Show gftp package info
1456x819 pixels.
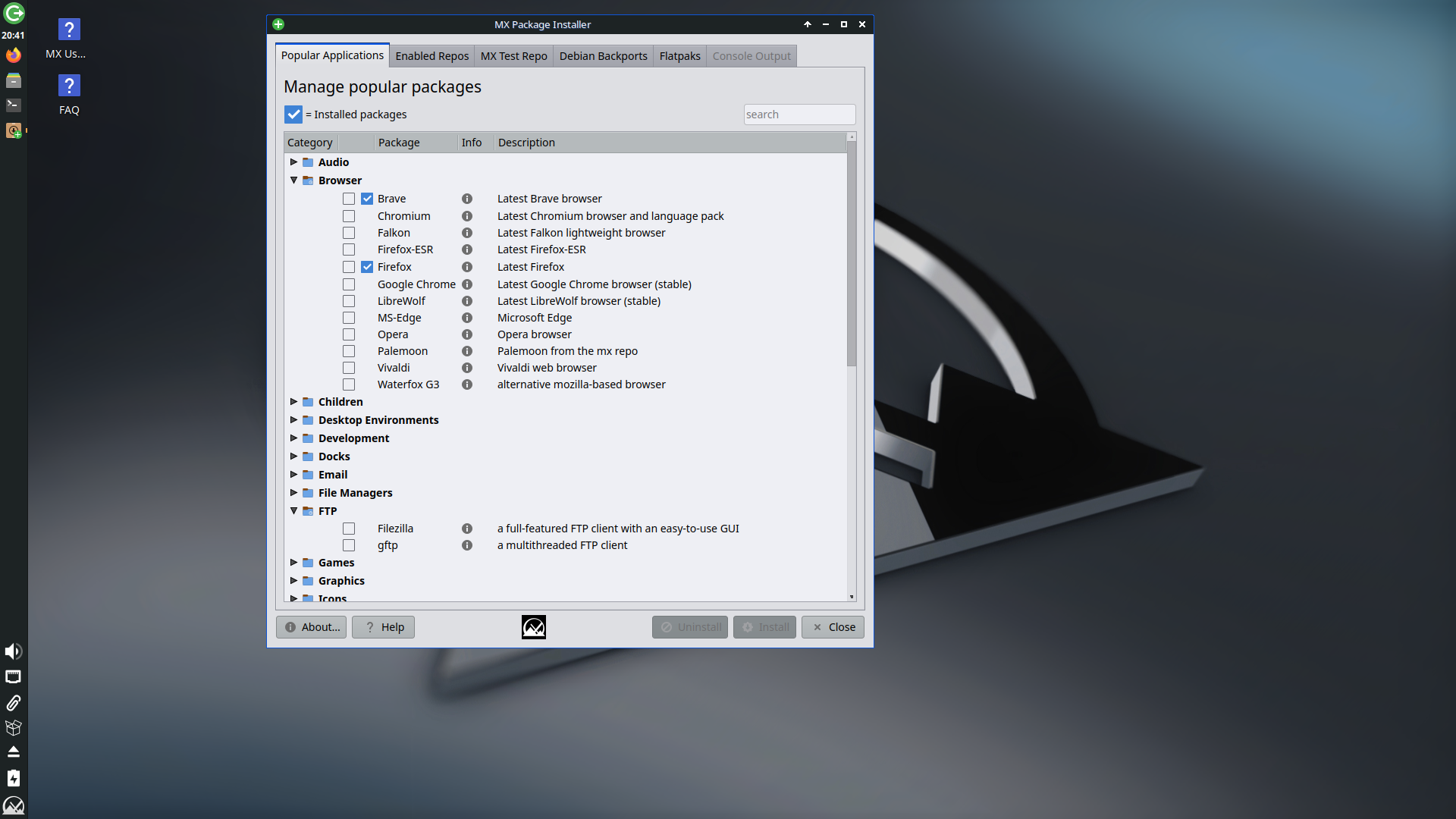pos(467,545)
